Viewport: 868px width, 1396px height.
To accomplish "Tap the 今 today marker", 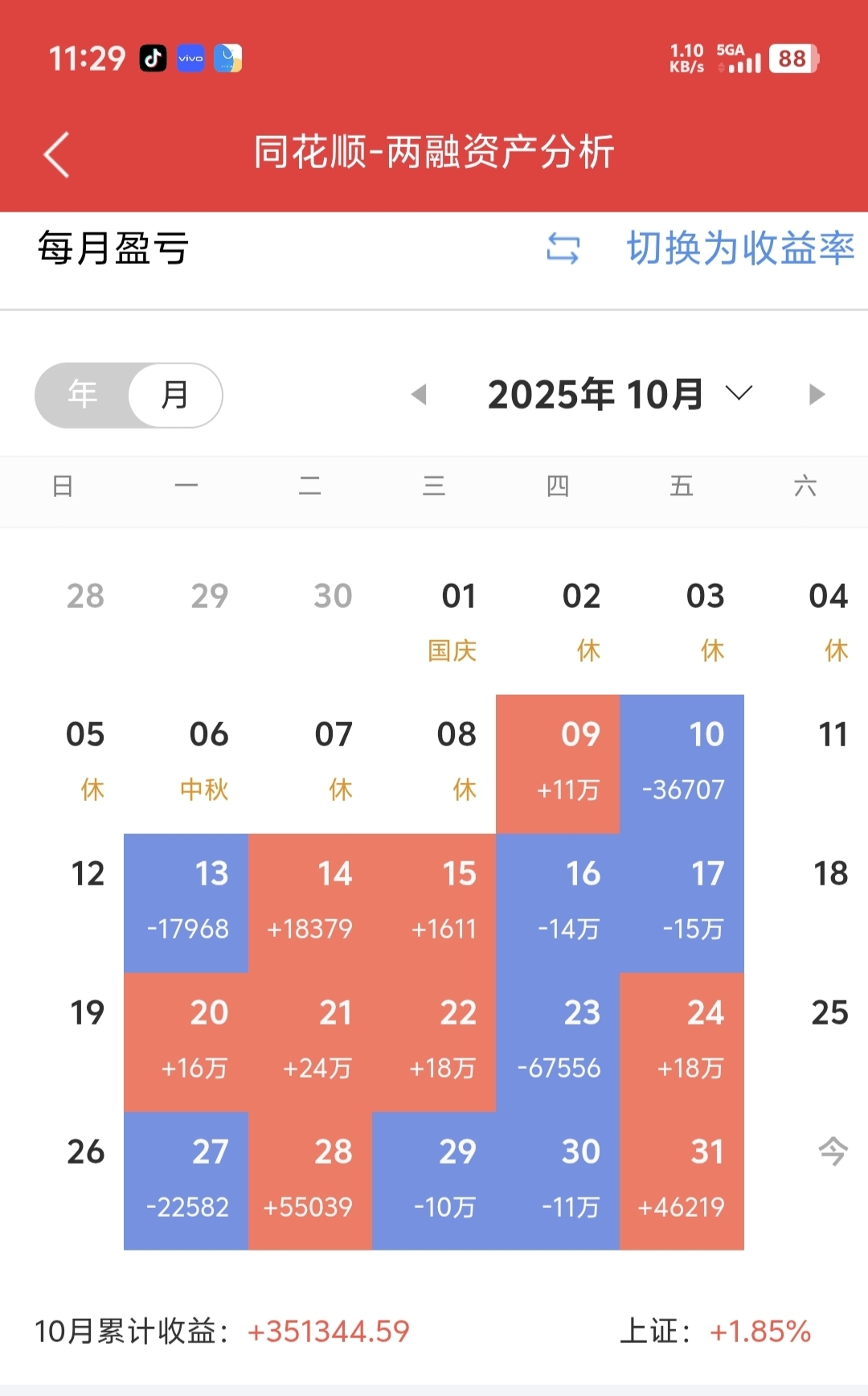I will pos(832,1152).
